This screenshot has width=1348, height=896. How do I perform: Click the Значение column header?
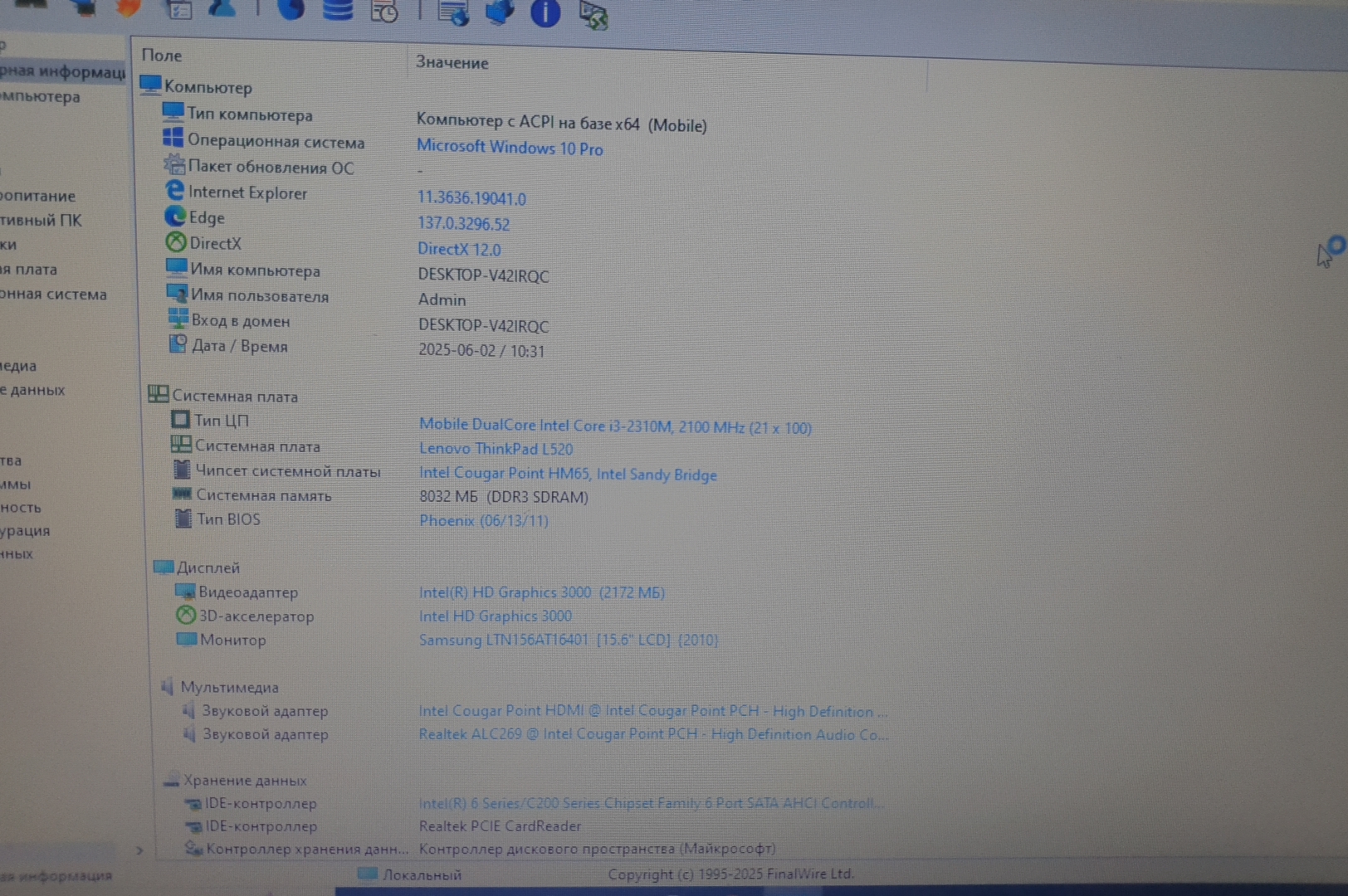coord(452,63)
